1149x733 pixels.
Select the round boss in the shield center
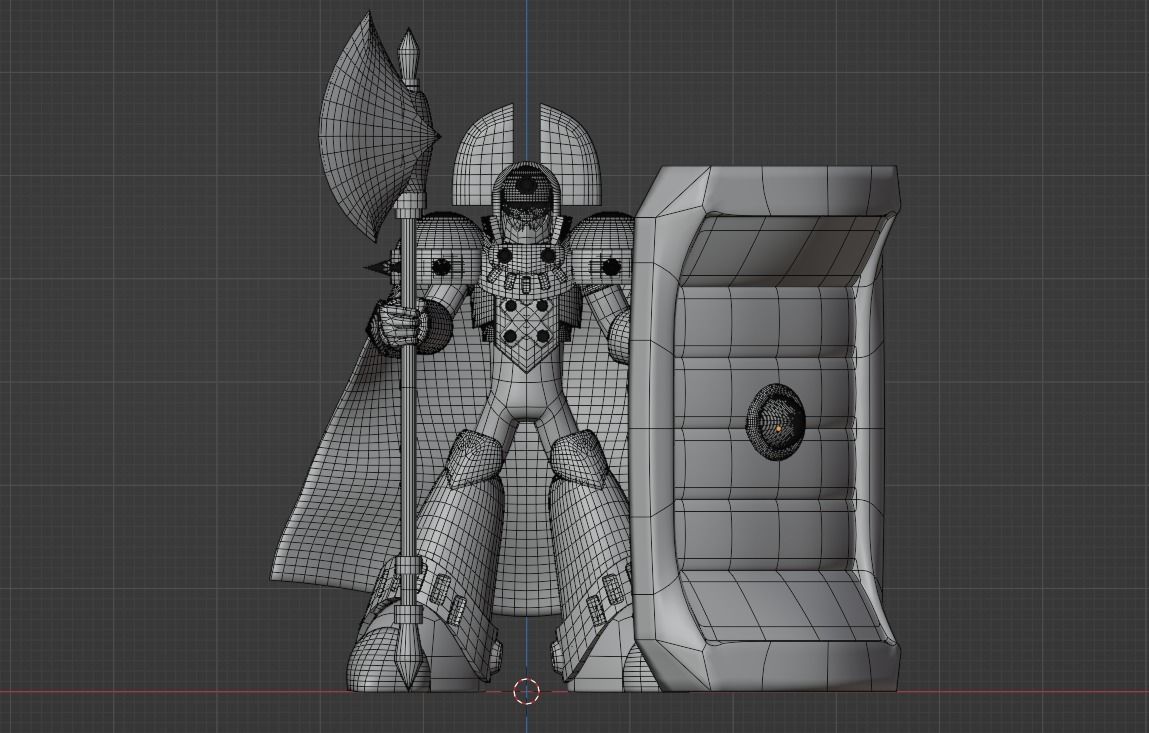[x=776, y=422]
